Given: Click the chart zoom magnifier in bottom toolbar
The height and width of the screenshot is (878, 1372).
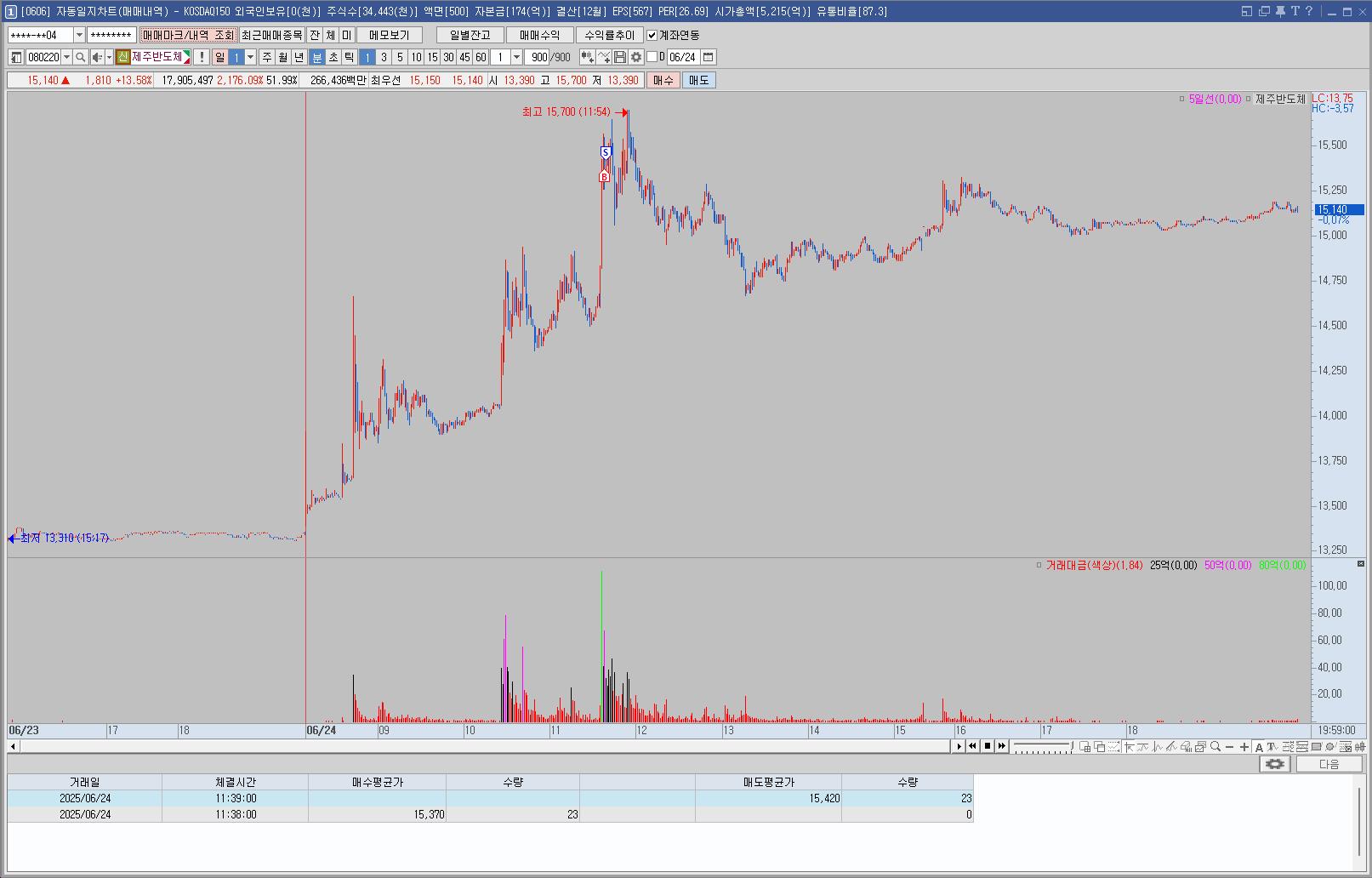Looking at the screenshot, I should pyautogui.click(x=1215, y=746).
